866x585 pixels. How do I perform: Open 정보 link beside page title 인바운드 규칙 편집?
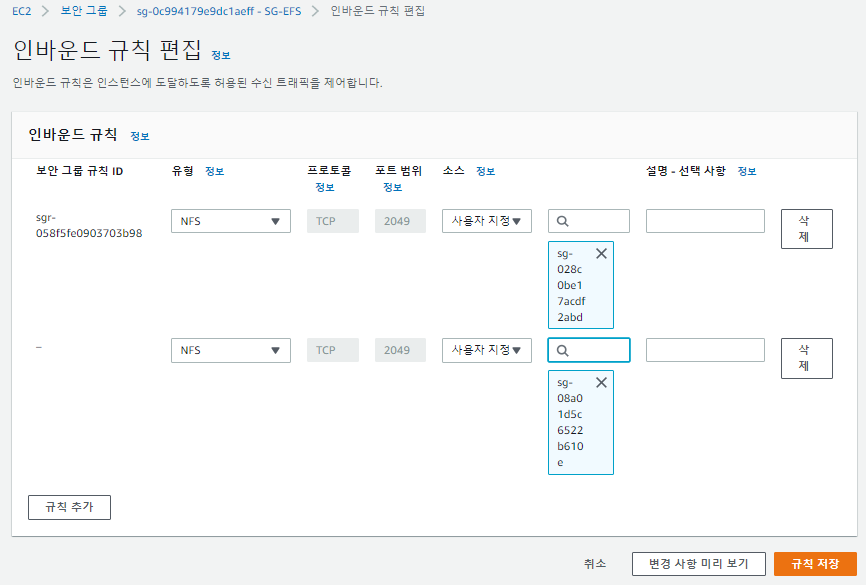(x=221, y=55)
